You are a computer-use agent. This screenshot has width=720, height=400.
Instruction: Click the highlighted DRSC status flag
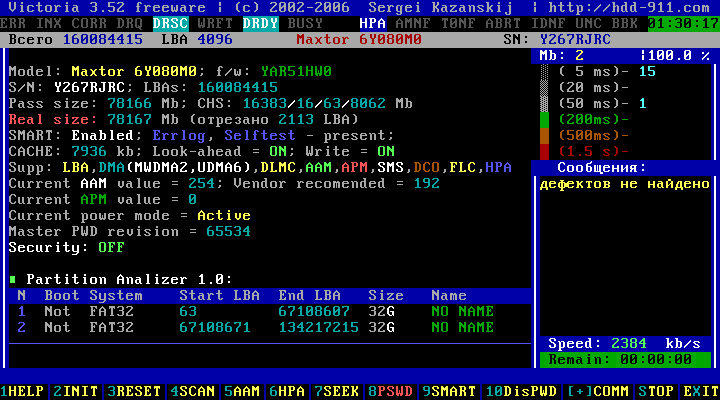[171, 23]
